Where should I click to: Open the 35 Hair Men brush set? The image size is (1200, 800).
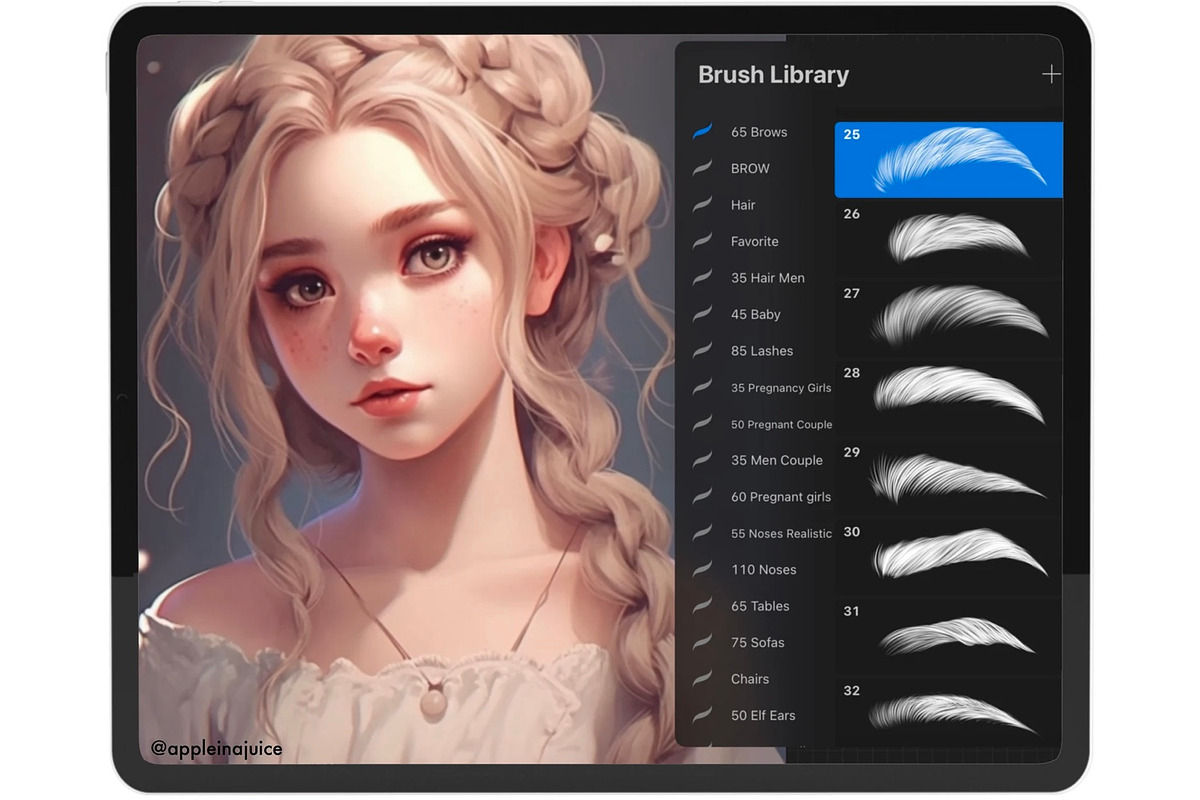click(767, 278)
